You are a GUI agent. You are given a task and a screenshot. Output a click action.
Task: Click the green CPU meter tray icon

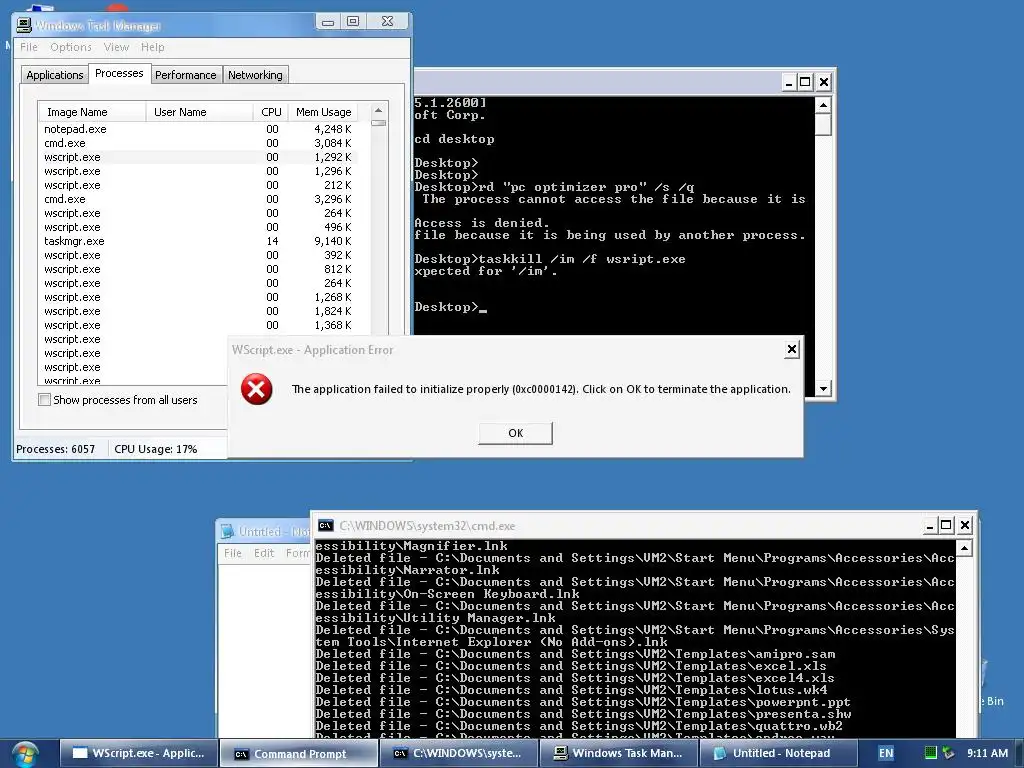[x=931, y=753]
